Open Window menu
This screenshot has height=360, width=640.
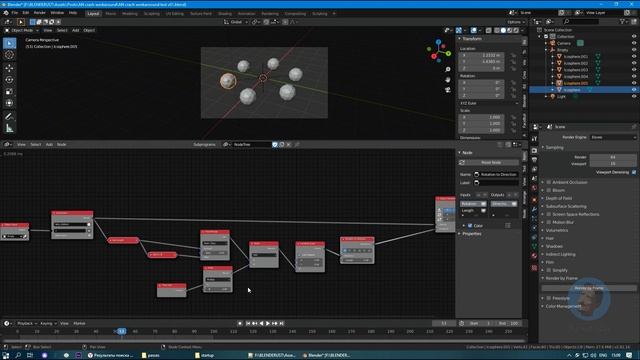[x=57, y=13]
